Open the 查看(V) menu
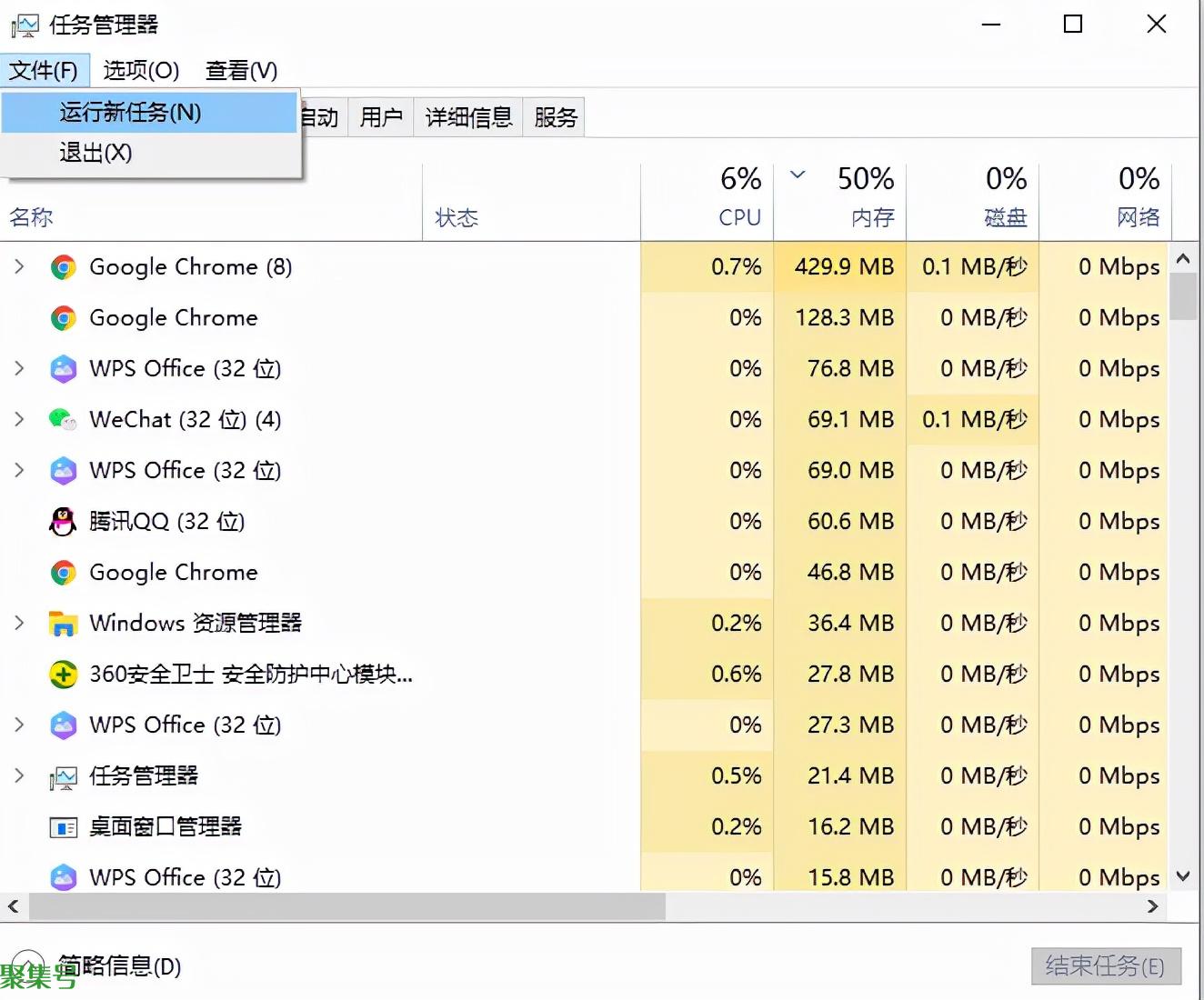 (x=241, y=70)
